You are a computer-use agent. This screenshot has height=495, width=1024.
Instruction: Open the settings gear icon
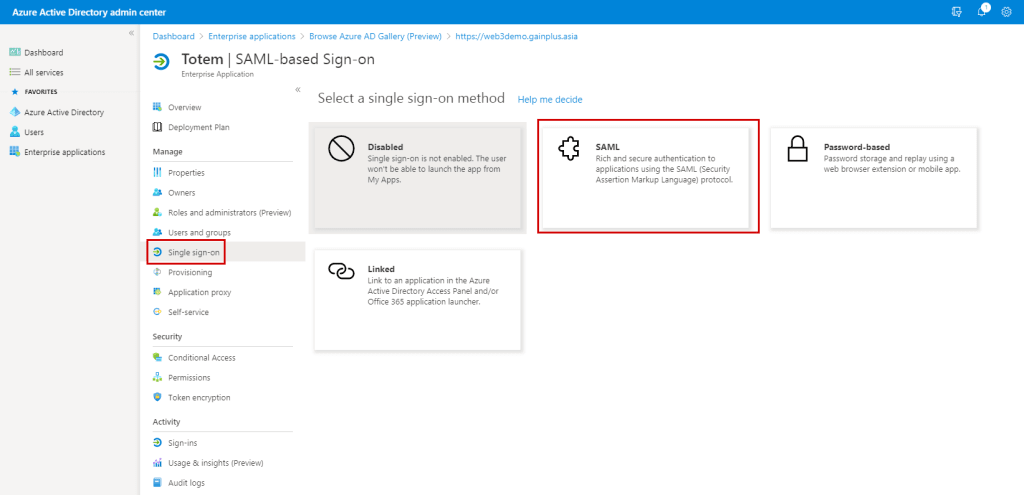click(1006, 12)
